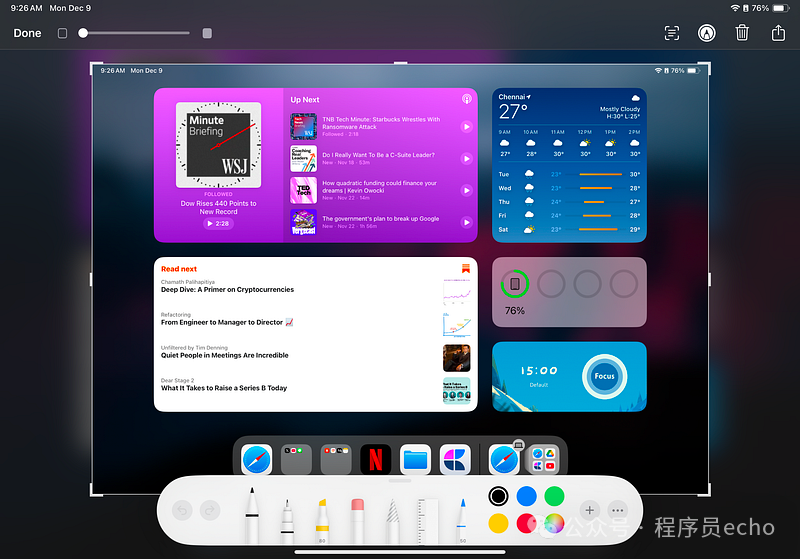Select the fine-tip marker tool
The height and width of the screenshot is (559, 800).
pos(287,515)
